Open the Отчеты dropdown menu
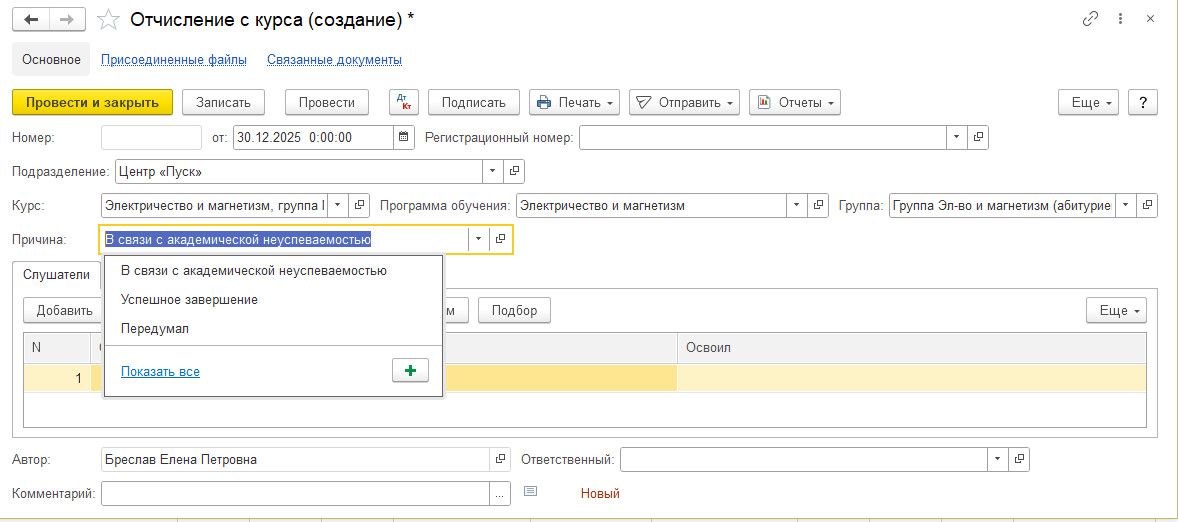The height and width of the screenshot is (522, 1178). pos(794,102)
